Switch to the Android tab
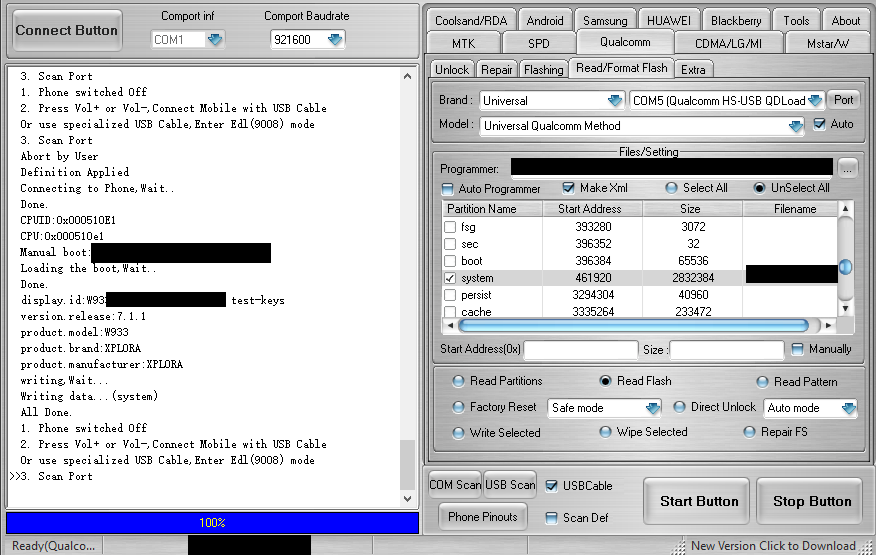This screenshot has height=555, width=876. [x=545, y=21]
